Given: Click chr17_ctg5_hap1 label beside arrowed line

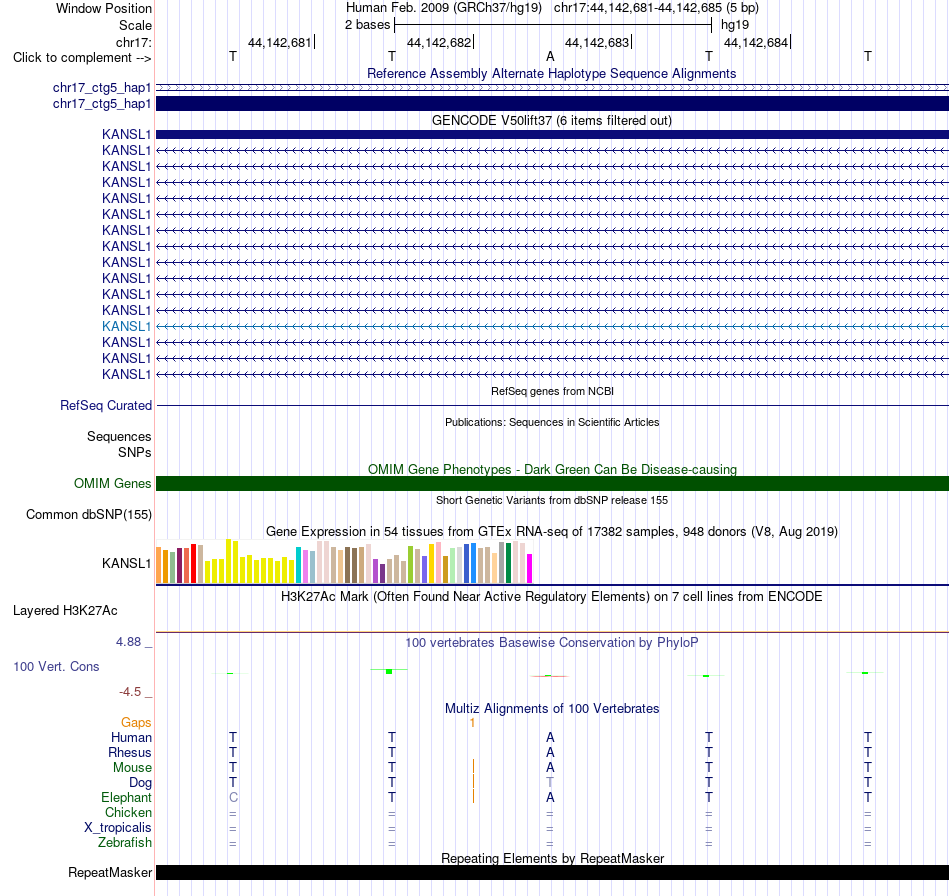Looking at the screenshot, I should [102, 88].
